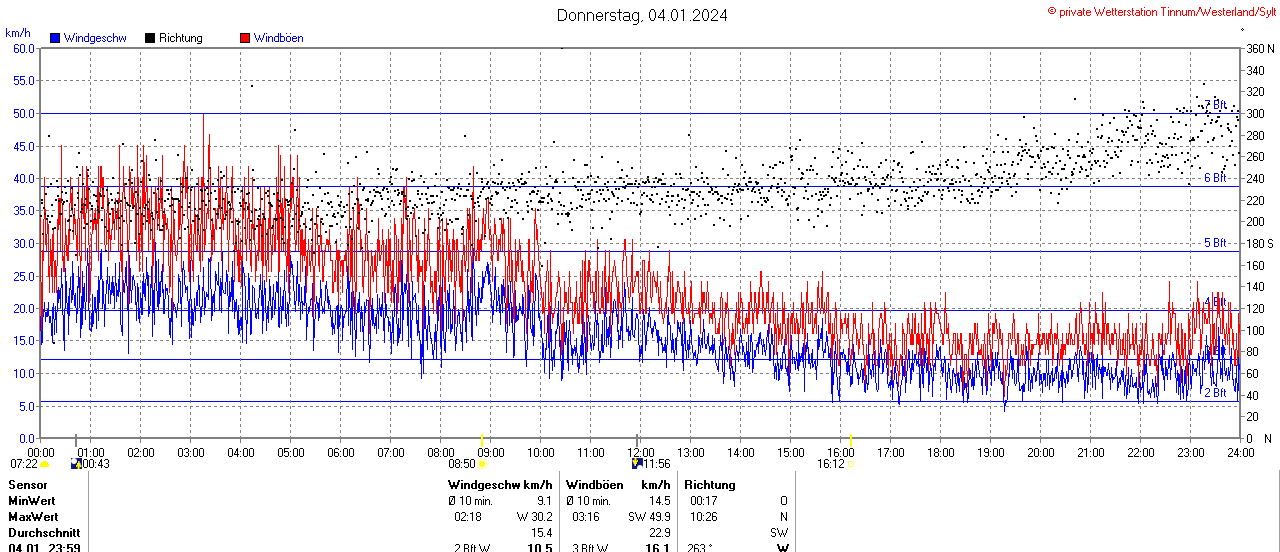The width and height of the screenshot is (1280, 552).
Task: Click the 21:00 label on the time axis
Action: pyautogui.click(x=1090, y=452)
